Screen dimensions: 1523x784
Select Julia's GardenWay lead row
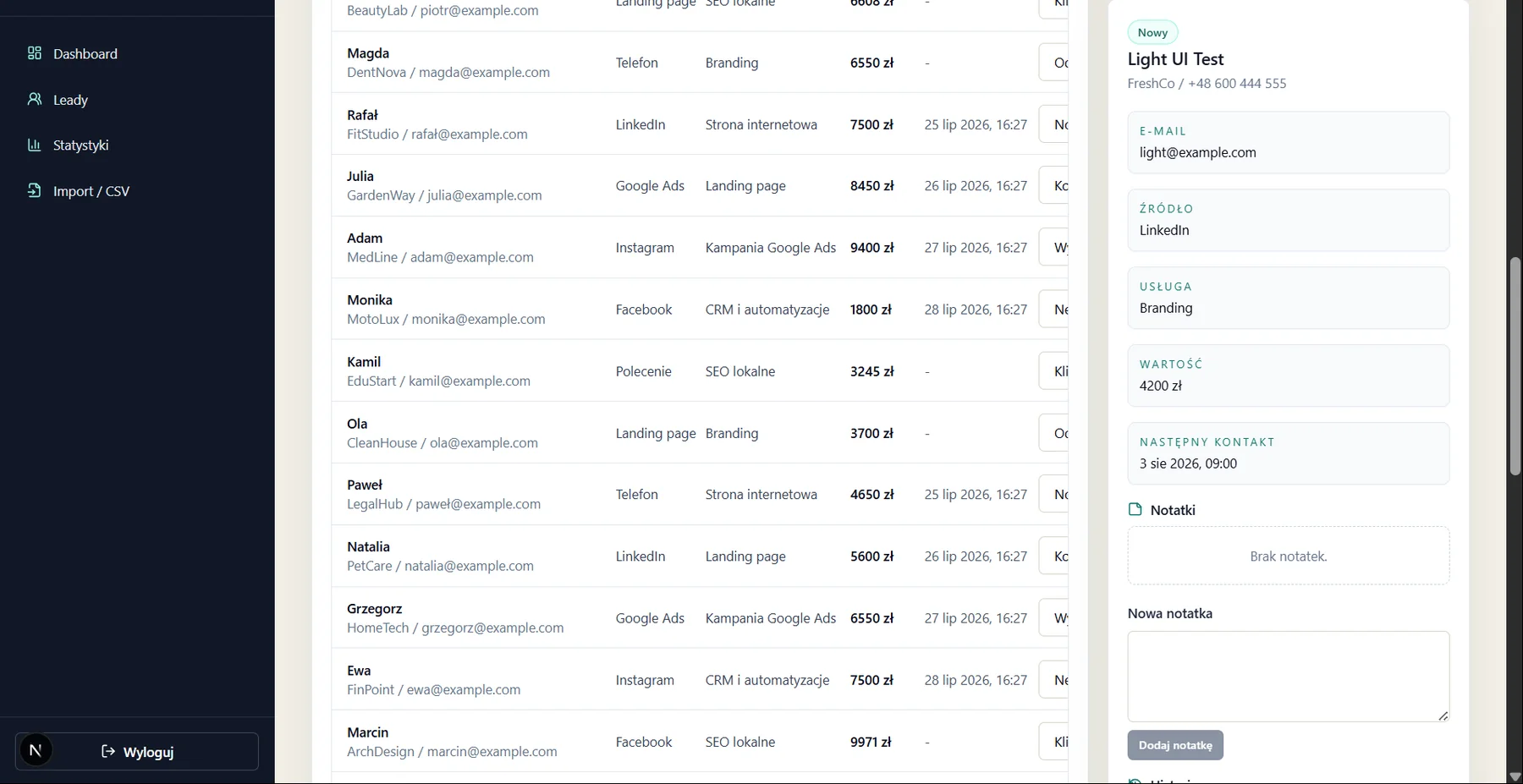click(x=700, y=185)
